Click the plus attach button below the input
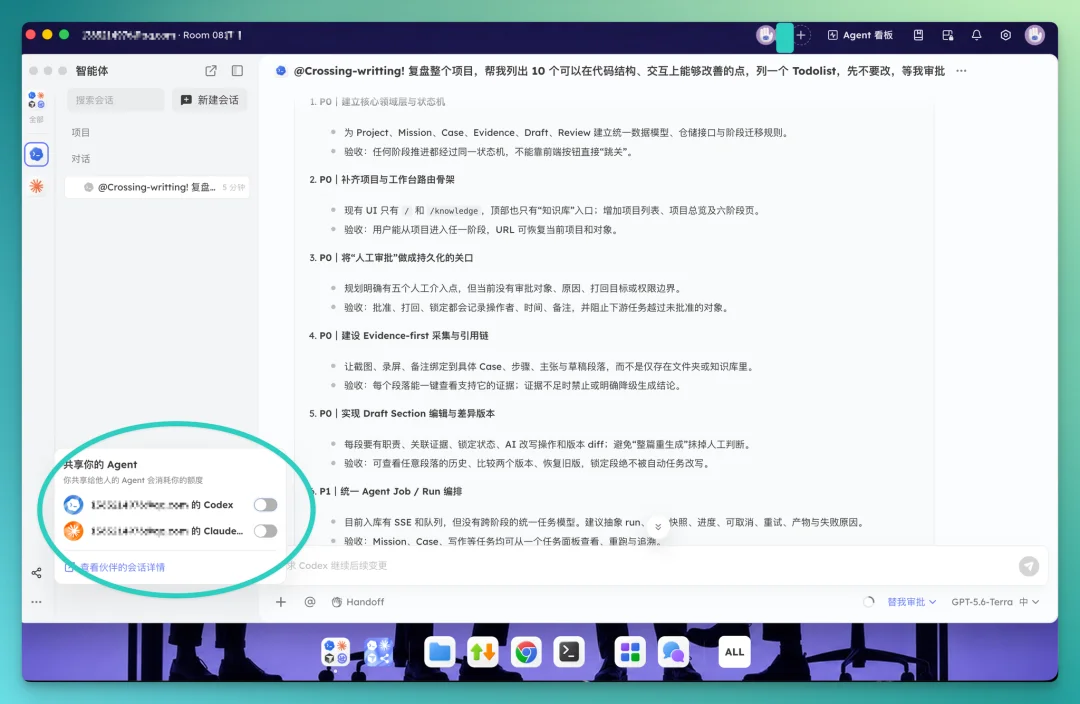Viewport: 1080px width, 704px height. tap(281, 602)
